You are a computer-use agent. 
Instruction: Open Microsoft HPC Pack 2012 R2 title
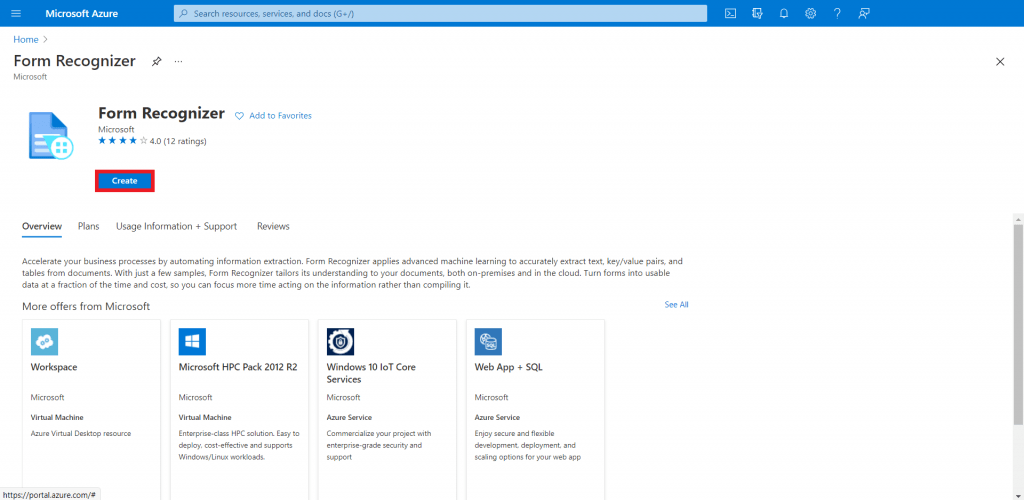238,367
